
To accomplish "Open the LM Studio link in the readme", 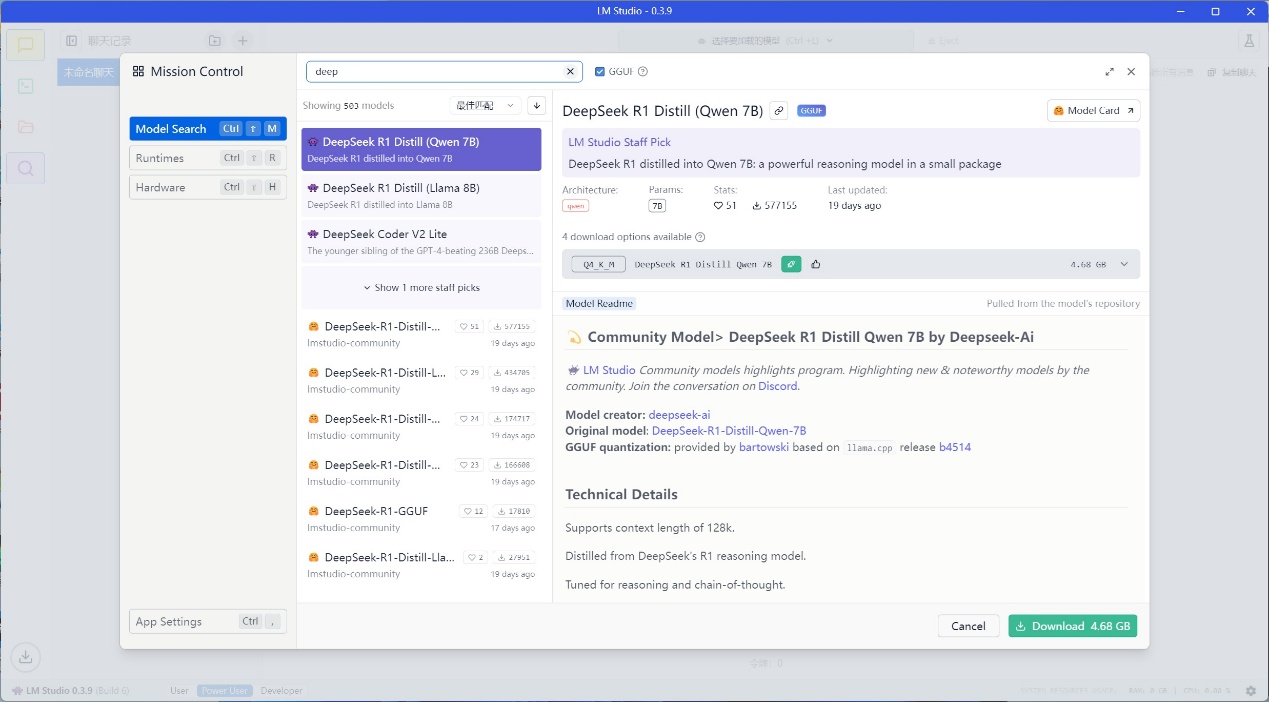I will coord(609,370).
